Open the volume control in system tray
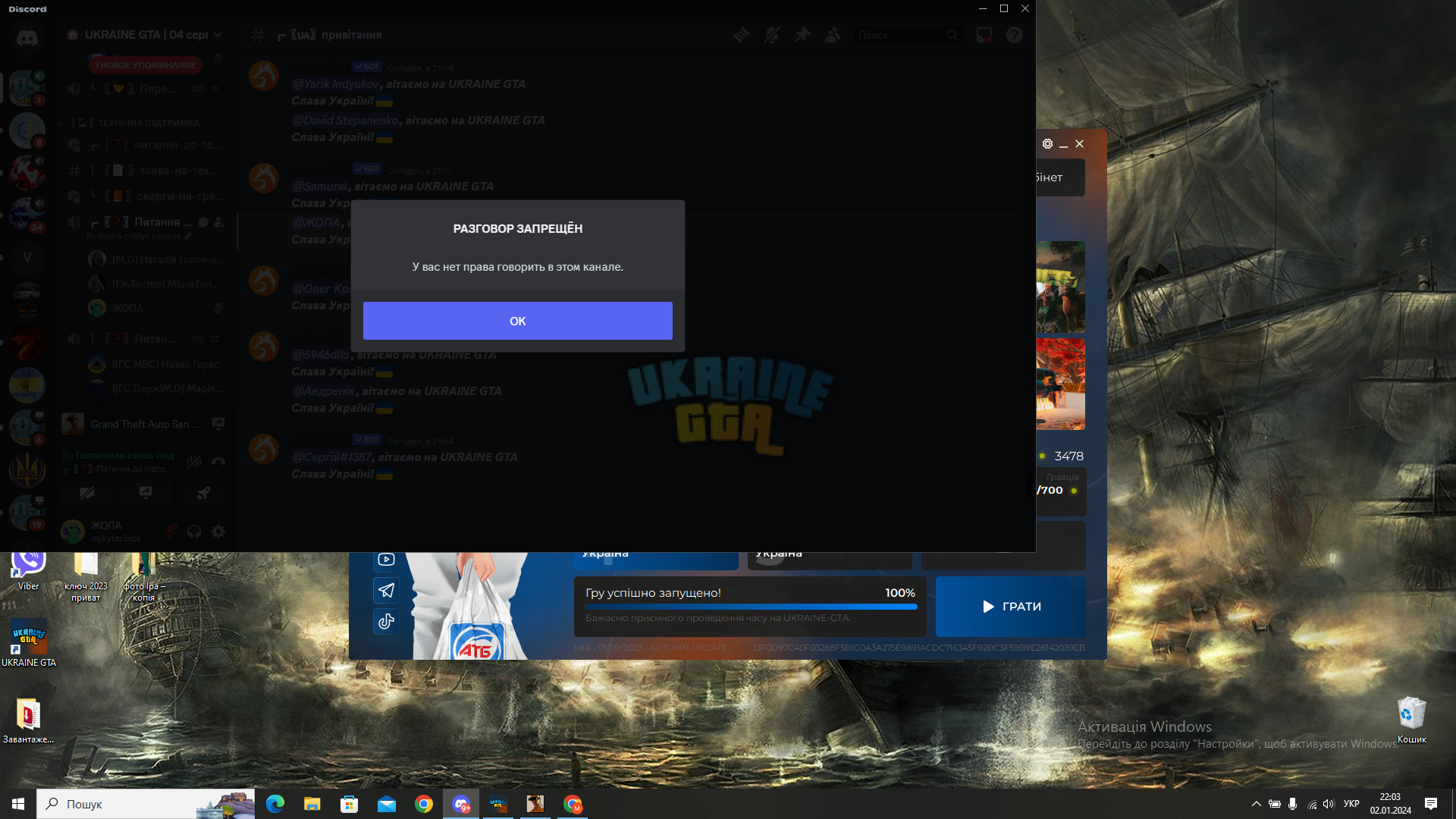Image resolution: width=1456 pixels, height=819 pixels. tap(1329, 804)
